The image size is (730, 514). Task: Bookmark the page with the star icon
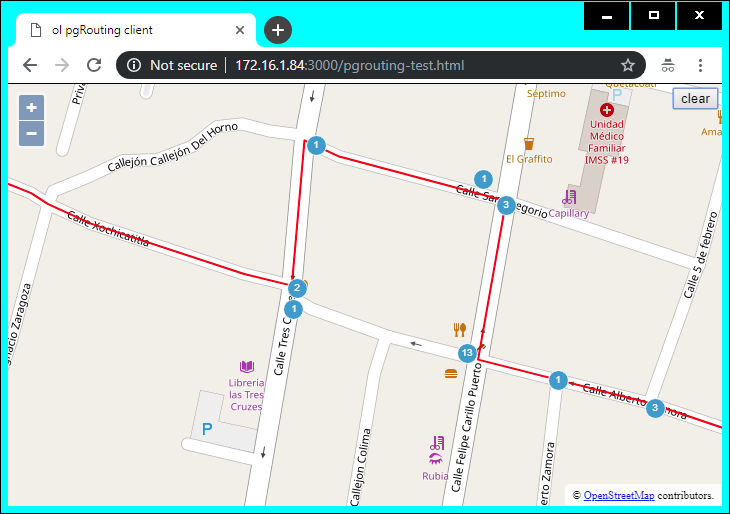click(628, 65)
